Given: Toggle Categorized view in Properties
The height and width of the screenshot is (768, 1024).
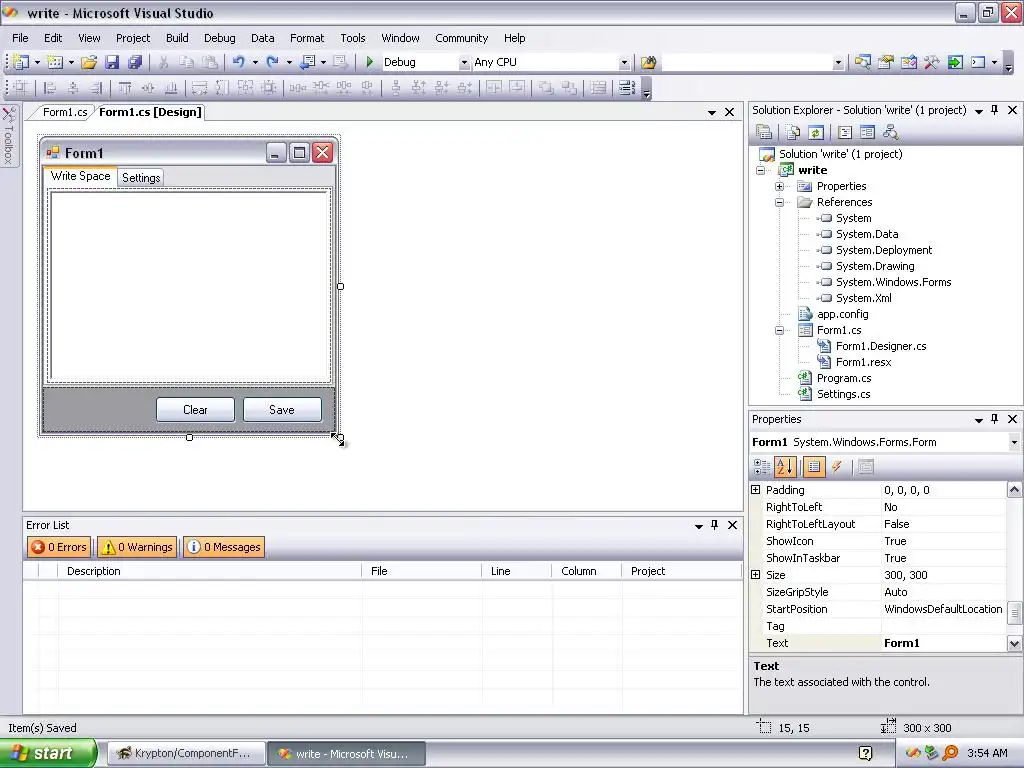Looking at the screenshot, I should pos(761,466).
